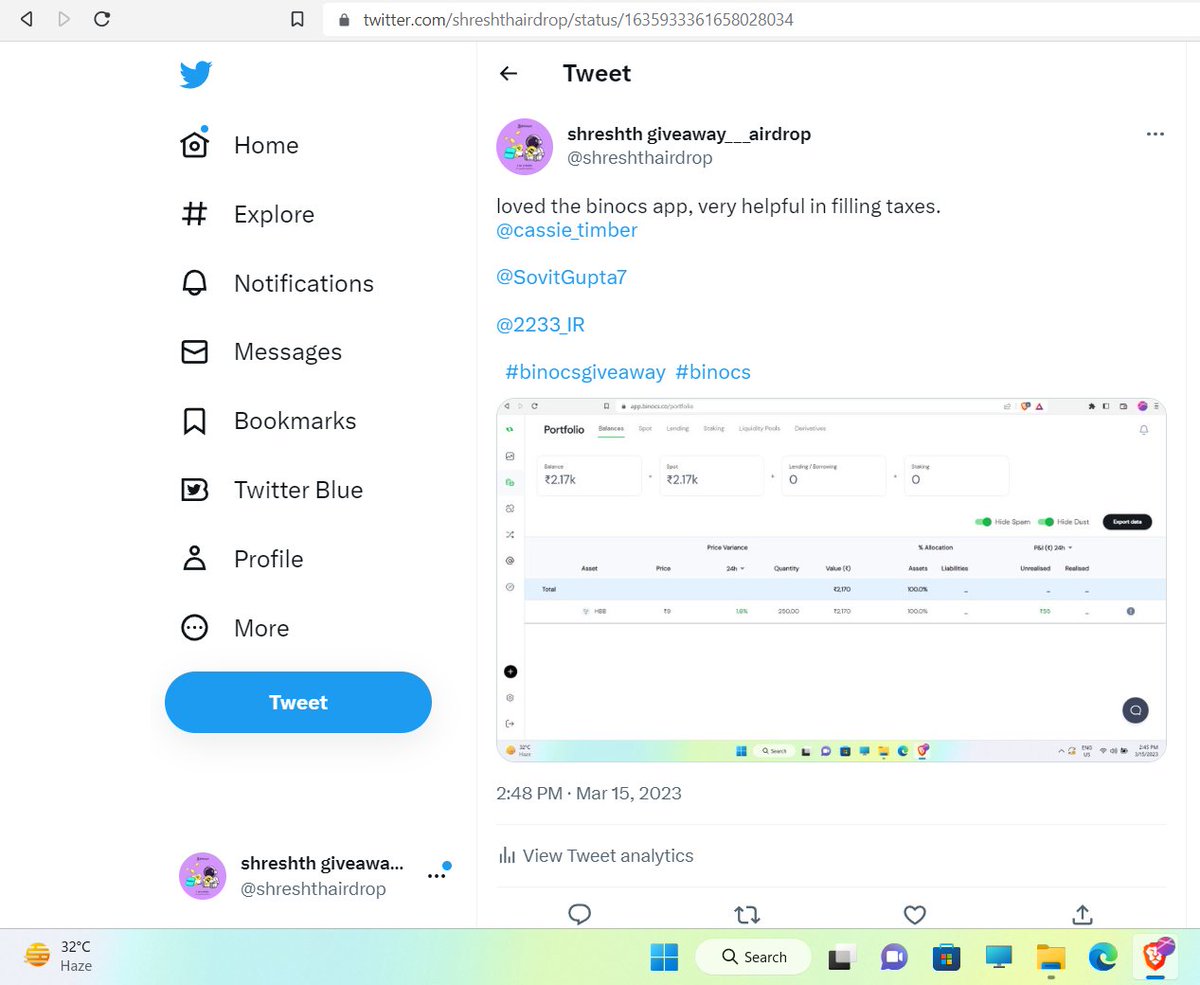1200x985 pixels.
Task: Click the taskbar Search box
Action: click(754, 957)
